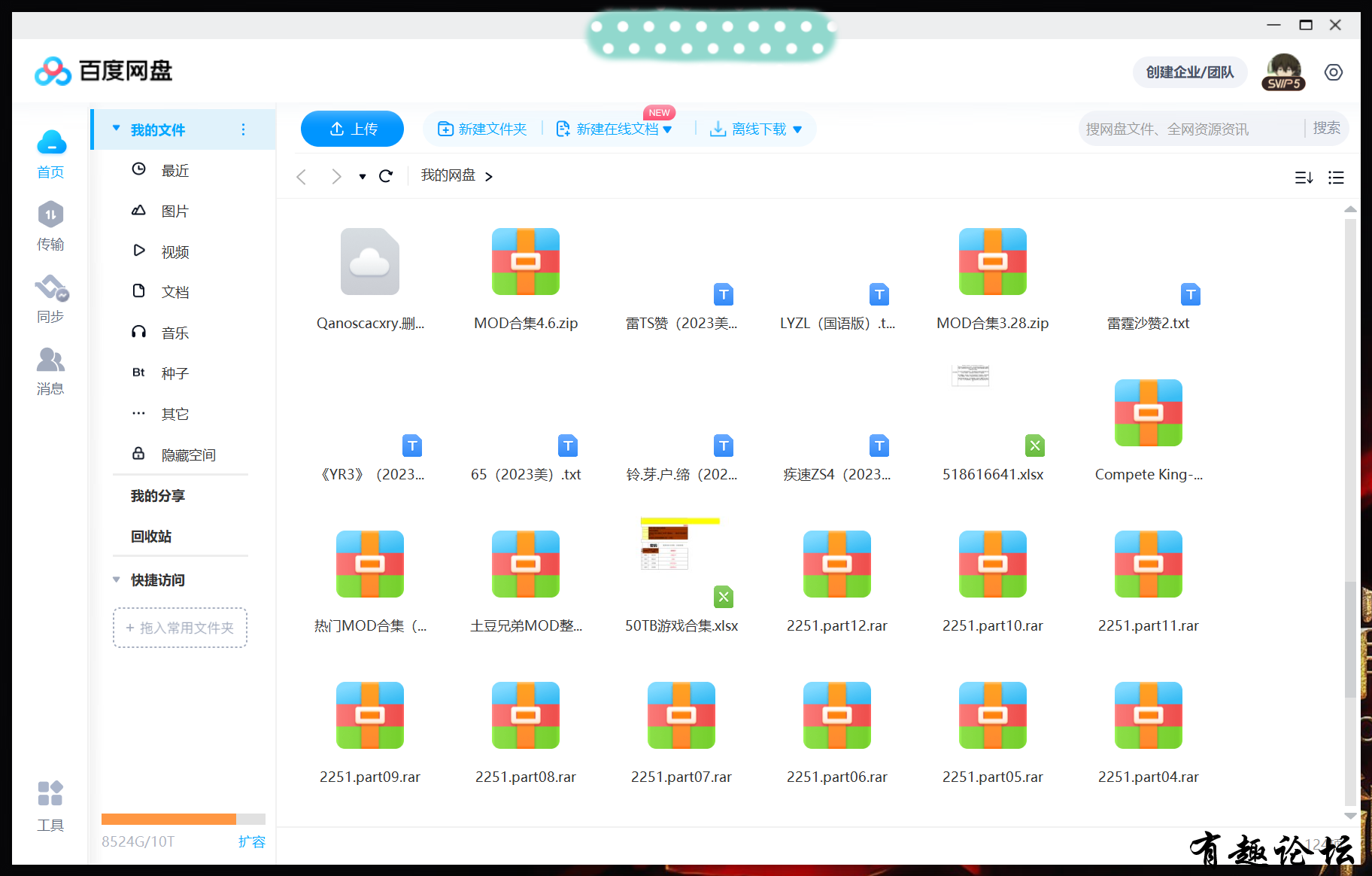Click the scrollbar up arrow
This screenshot has height=876, width=1372.
click(x=1350, y=209)
